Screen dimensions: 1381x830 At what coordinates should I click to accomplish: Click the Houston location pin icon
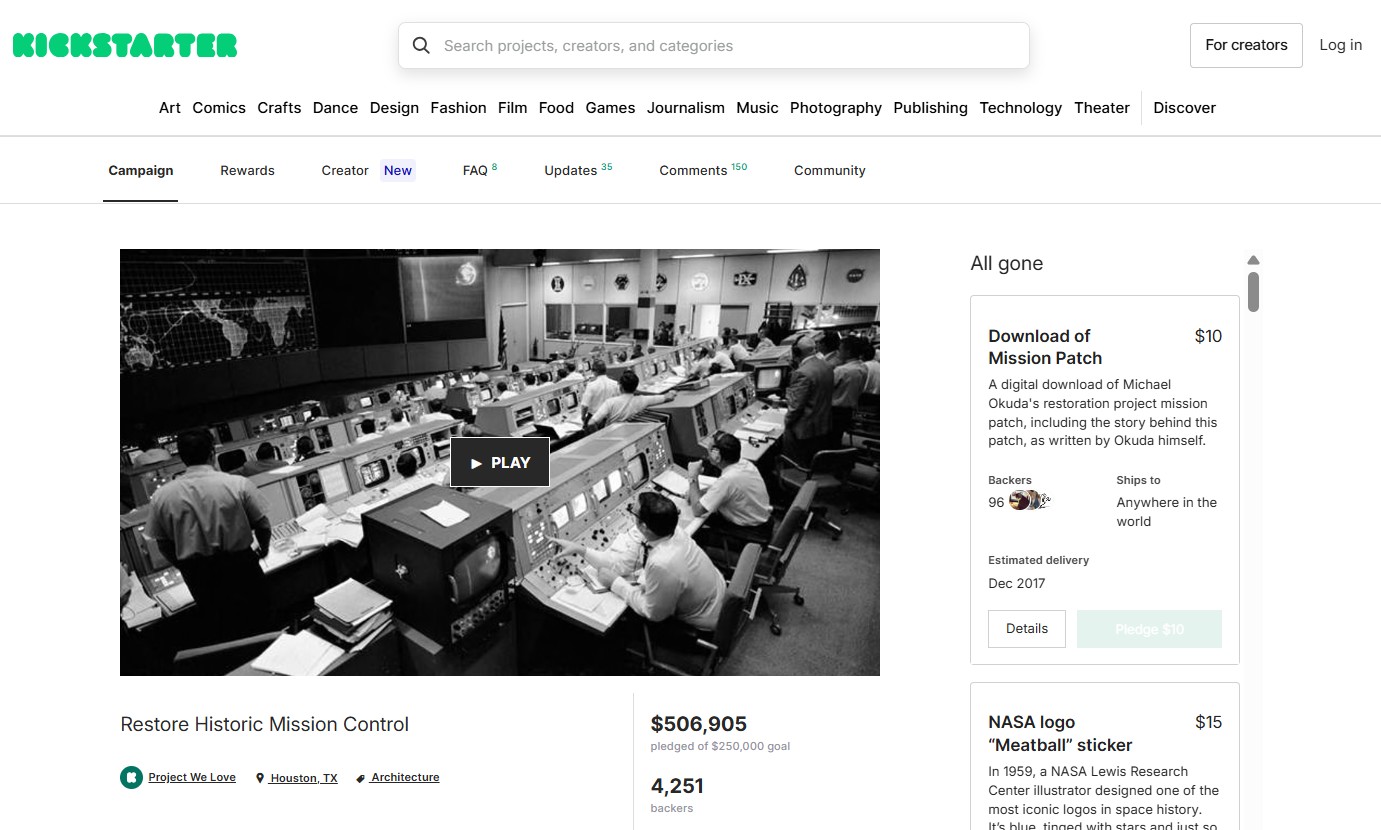click(260, 778)
